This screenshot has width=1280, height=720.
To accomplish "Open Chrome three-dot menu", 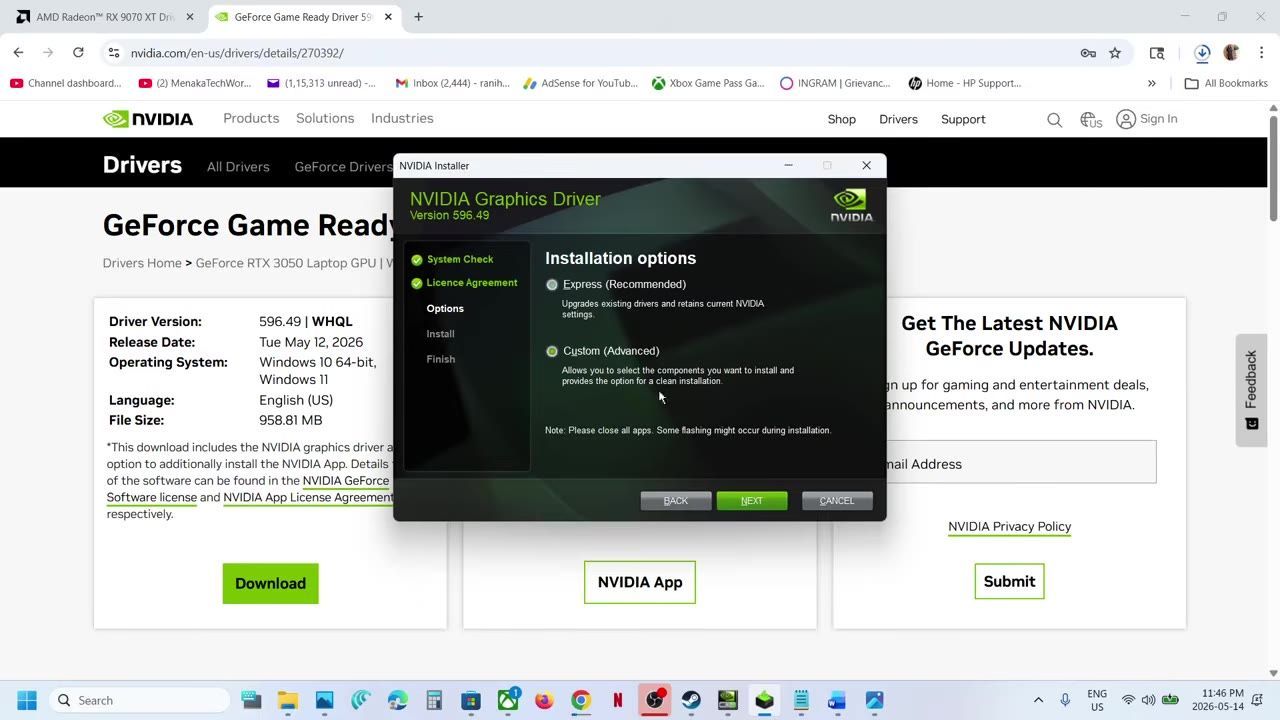I will [1261, 53].
